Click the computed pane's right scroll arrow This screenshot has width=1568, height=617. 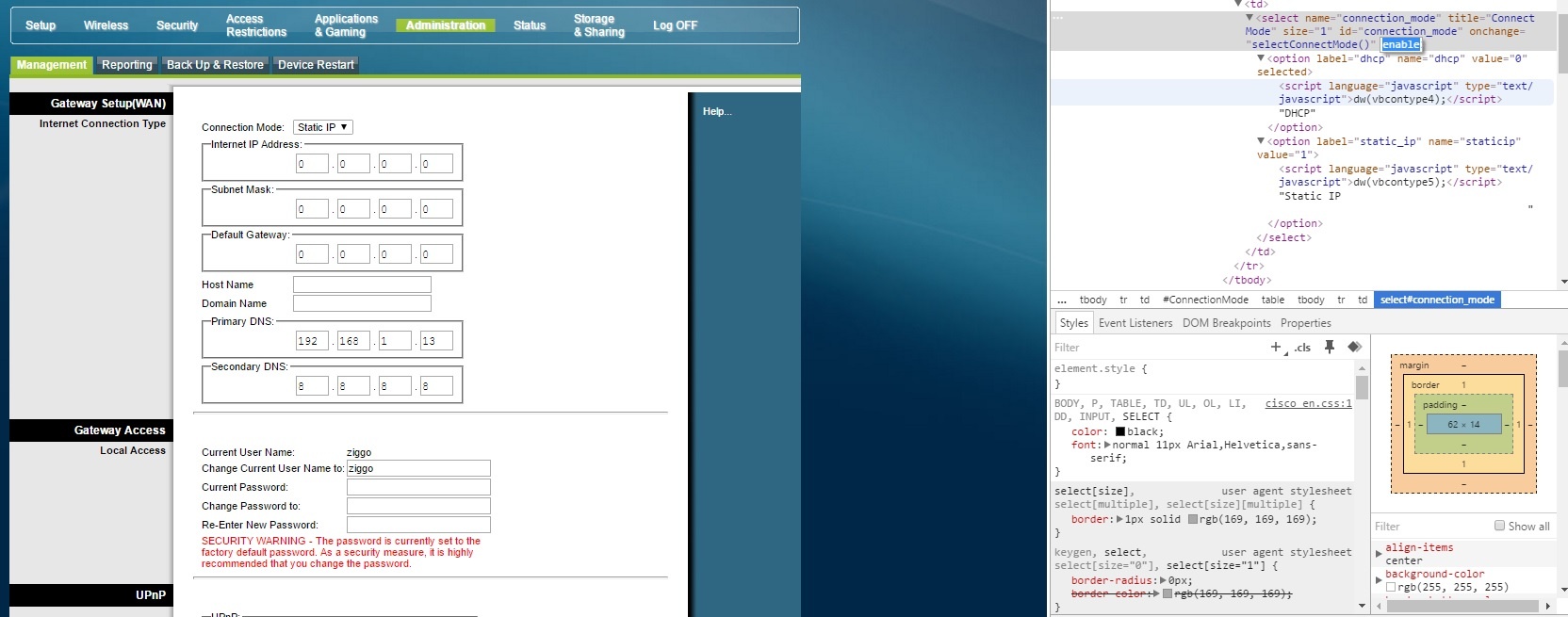coord(1547,606)
